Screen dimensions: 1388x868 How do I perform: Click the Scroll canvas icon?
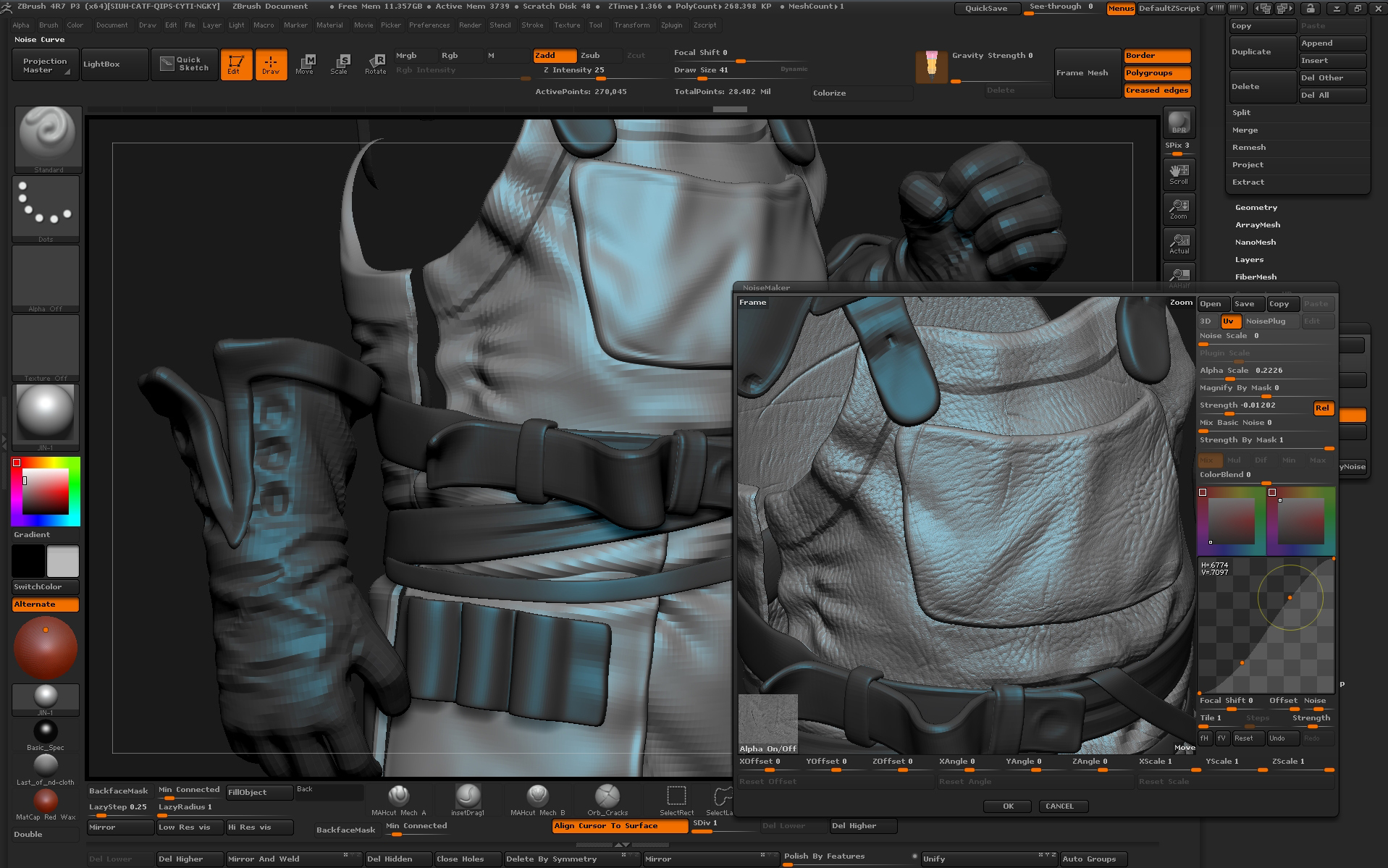pyautogui.click(x=1179, y=173)
